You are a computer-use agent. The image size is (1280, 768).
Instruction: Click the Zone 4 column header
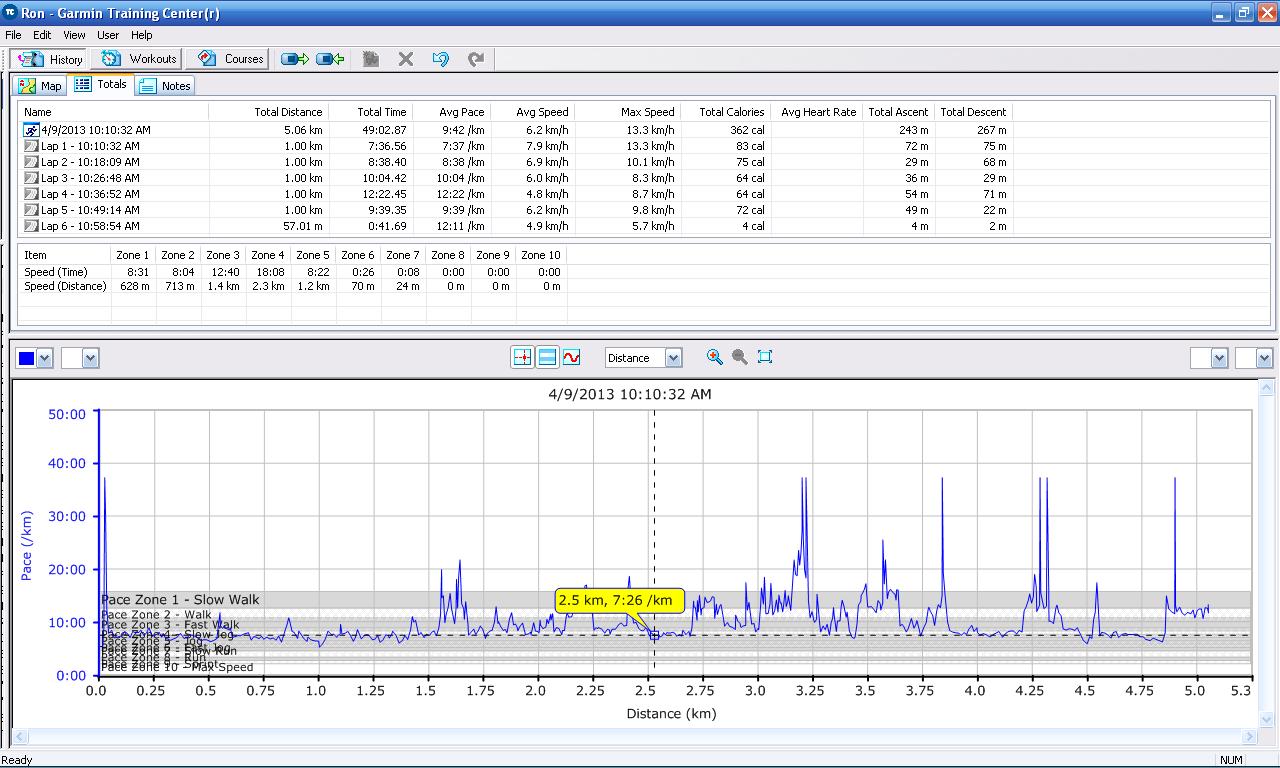268,255
